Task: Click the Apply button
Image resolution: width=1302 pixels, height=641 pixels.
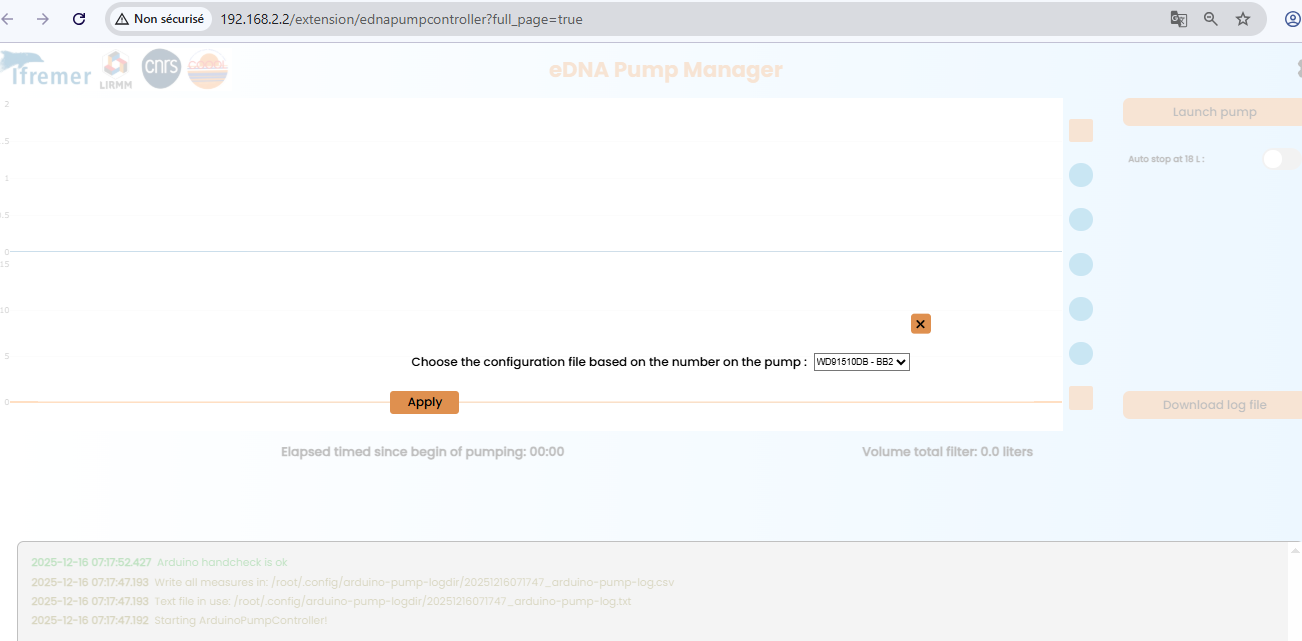Action: (424, 402)
